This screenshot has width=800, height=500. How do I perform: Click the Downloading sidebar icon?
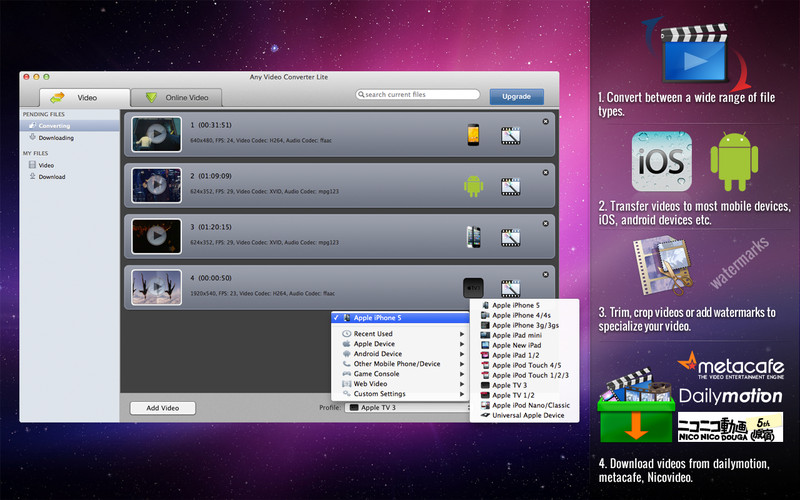(32, 137)
